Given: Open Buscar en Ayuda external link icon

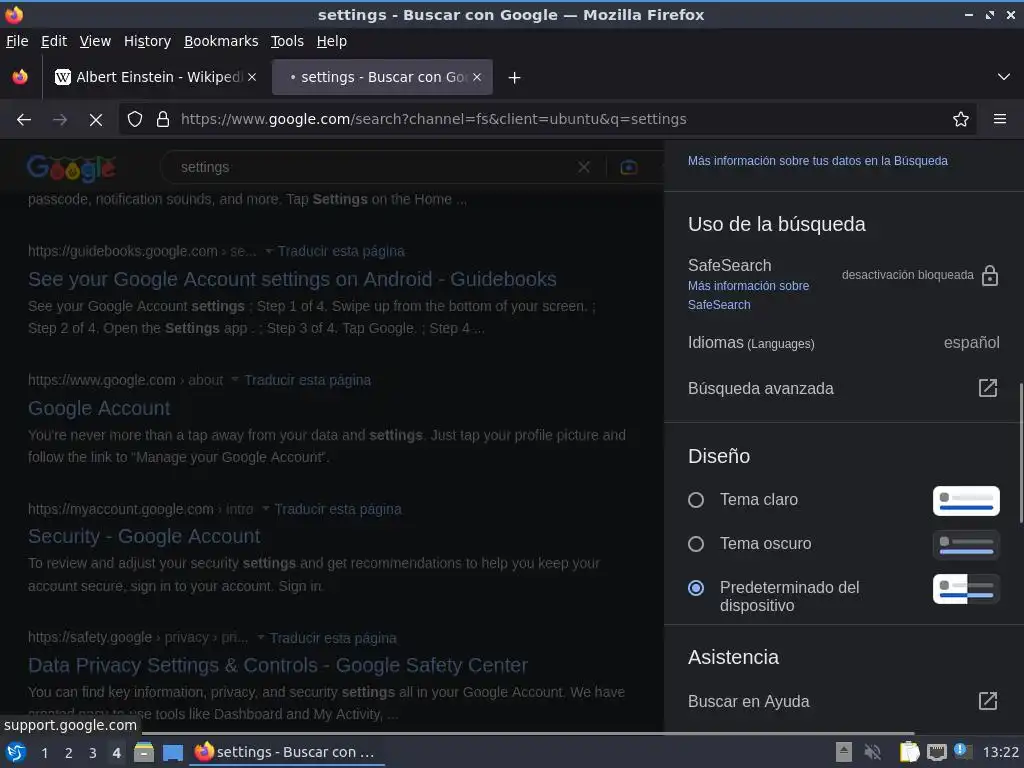Looking at the screenshot, I should (x=987, y=701).
